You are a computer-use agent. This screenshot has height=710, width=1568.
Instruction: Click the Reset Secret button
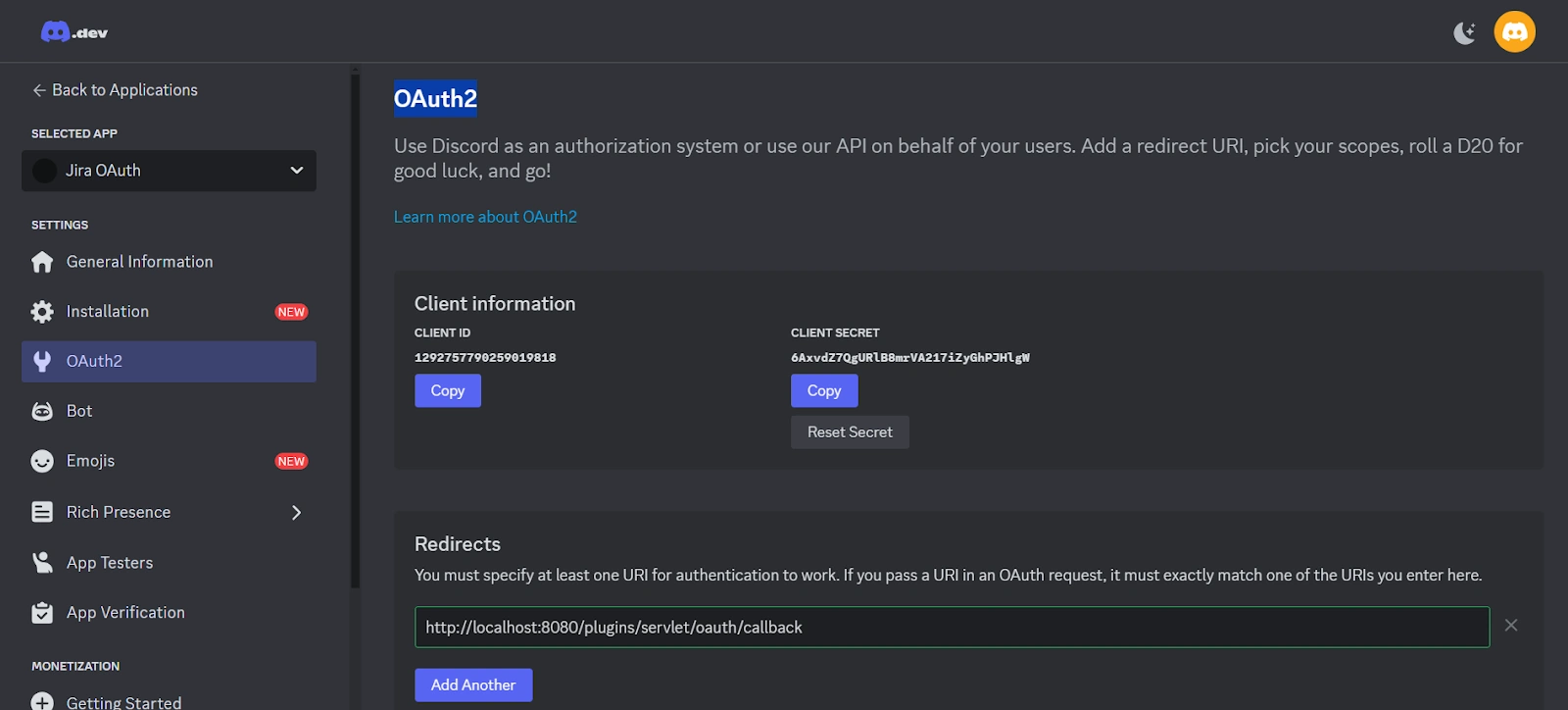850,432
